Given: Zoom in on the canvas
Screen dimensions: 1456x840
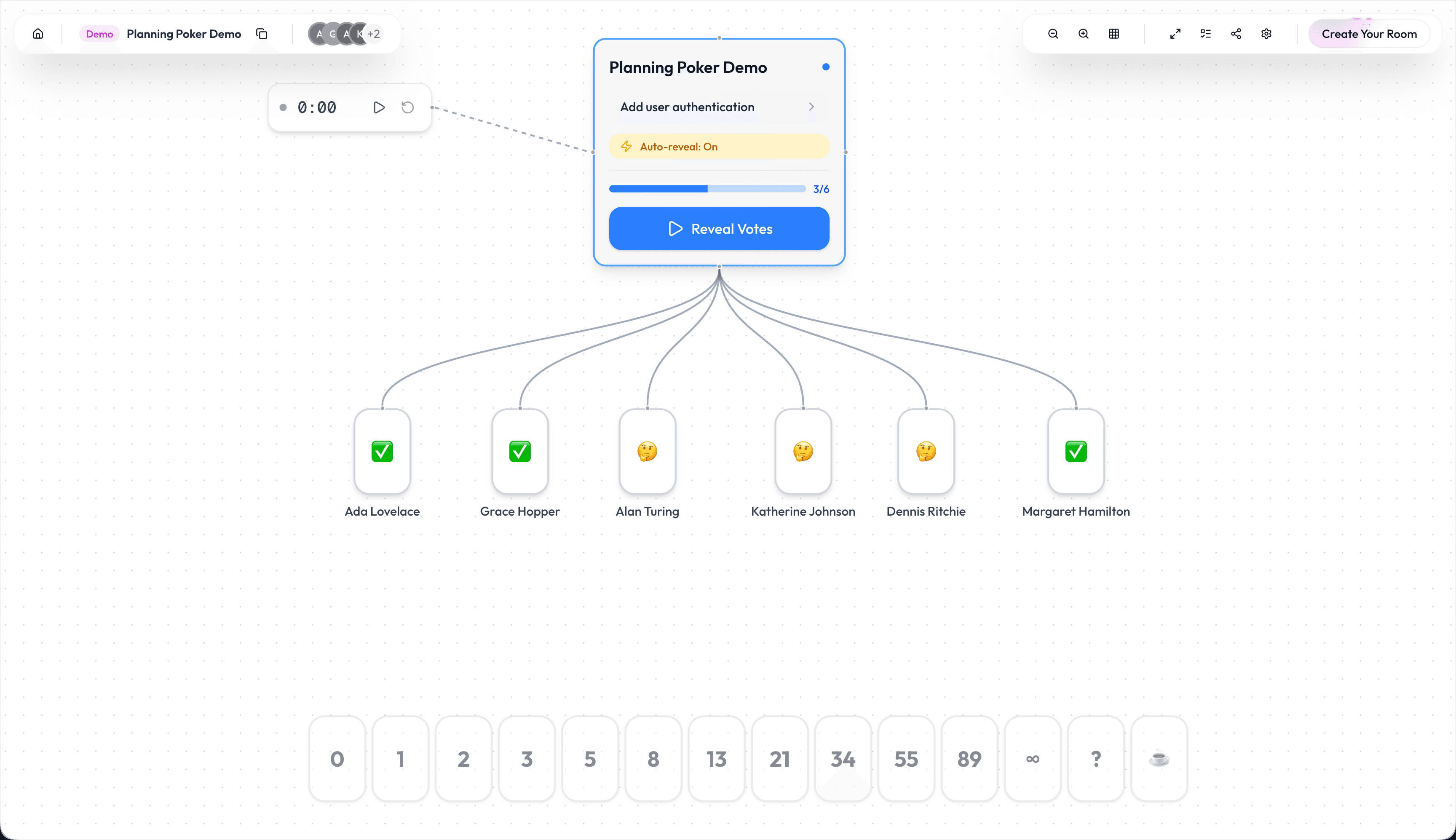Looking at the screenshot, I should (1083, 33).
